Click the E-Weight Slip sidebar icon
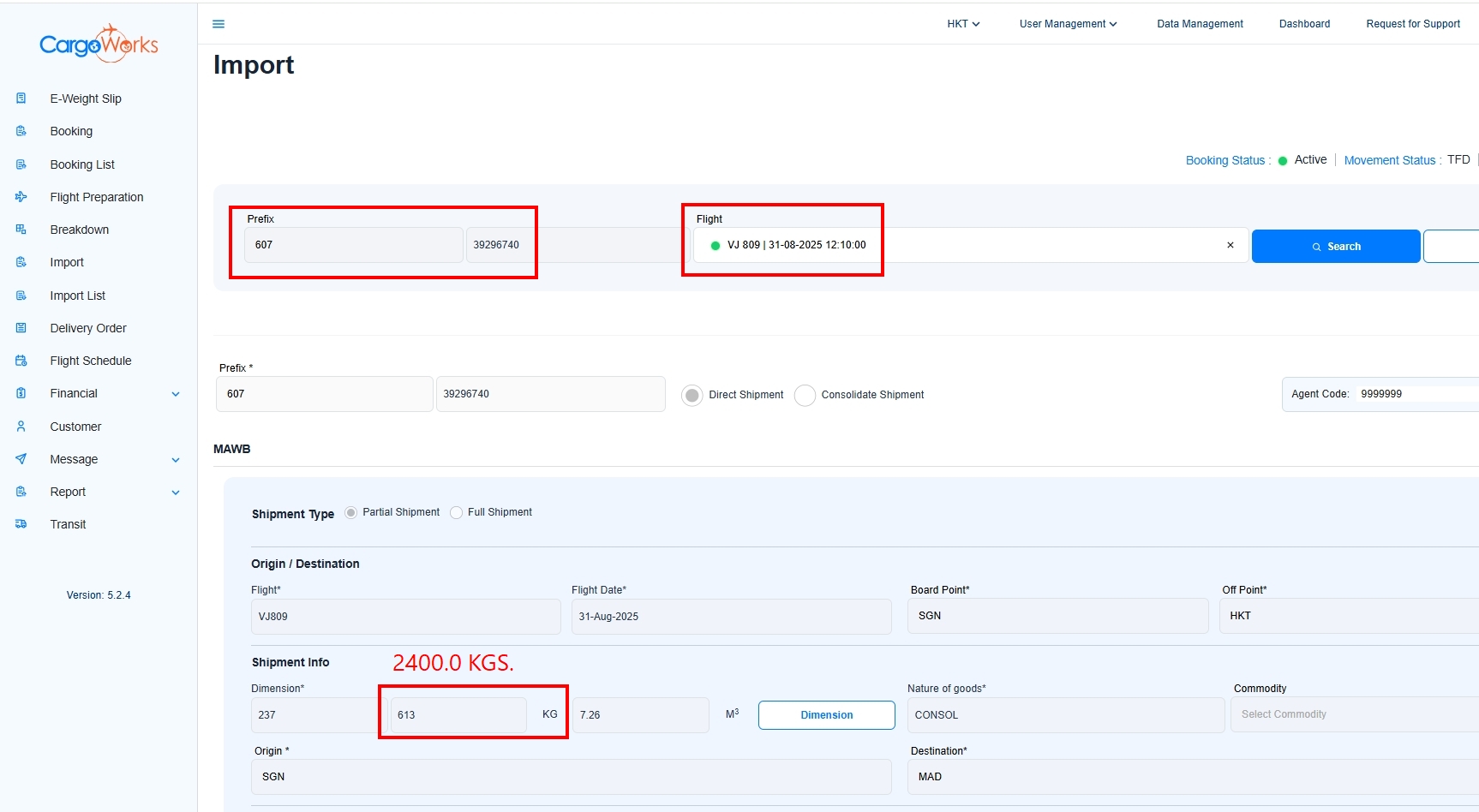Image resolution: width=1479 pixels, height=812 pixels. pyautogui.click(x=21, y=99)
